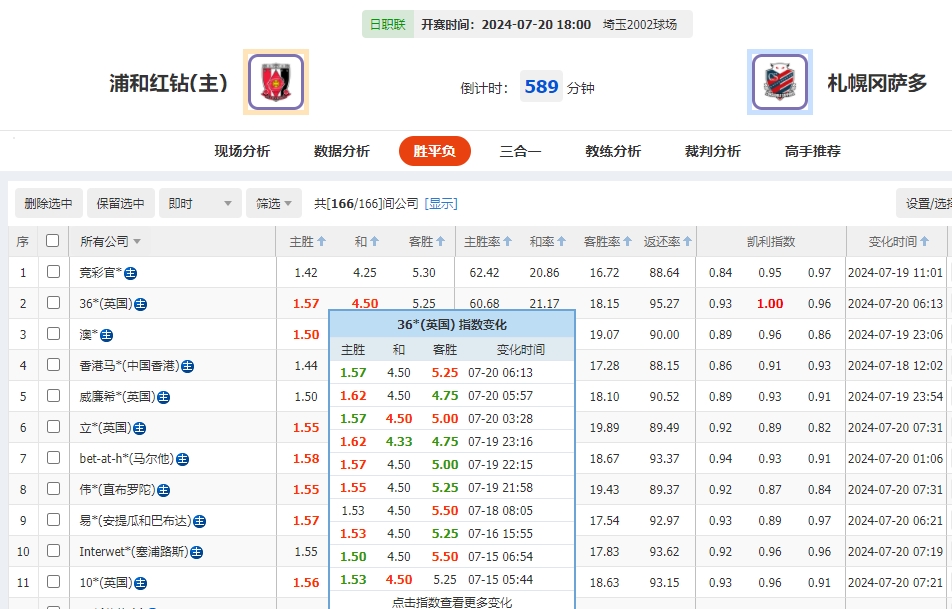Image resolution: width=952 pixels, height=609 pixels.
Task: Open the 高手推荐 tab
Action: click(x=813, y=151)
